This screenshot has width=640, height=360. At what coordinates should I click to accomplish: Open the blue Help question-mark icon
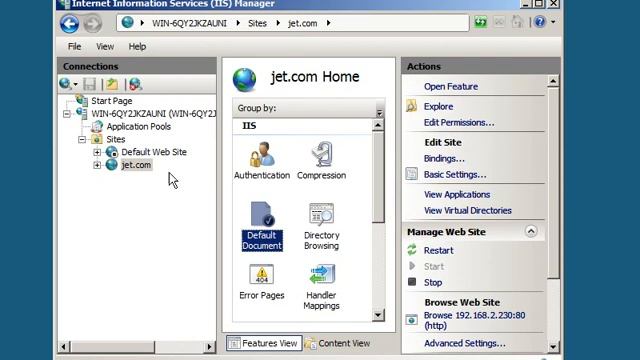pyautogui.click(x=540, y=22)
